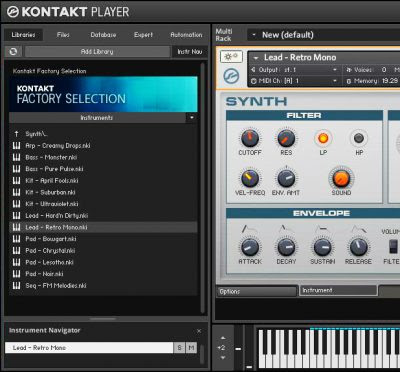Click the ATTACK envelope knob
The image size is (400, 372).
click(x=250, y=247)
